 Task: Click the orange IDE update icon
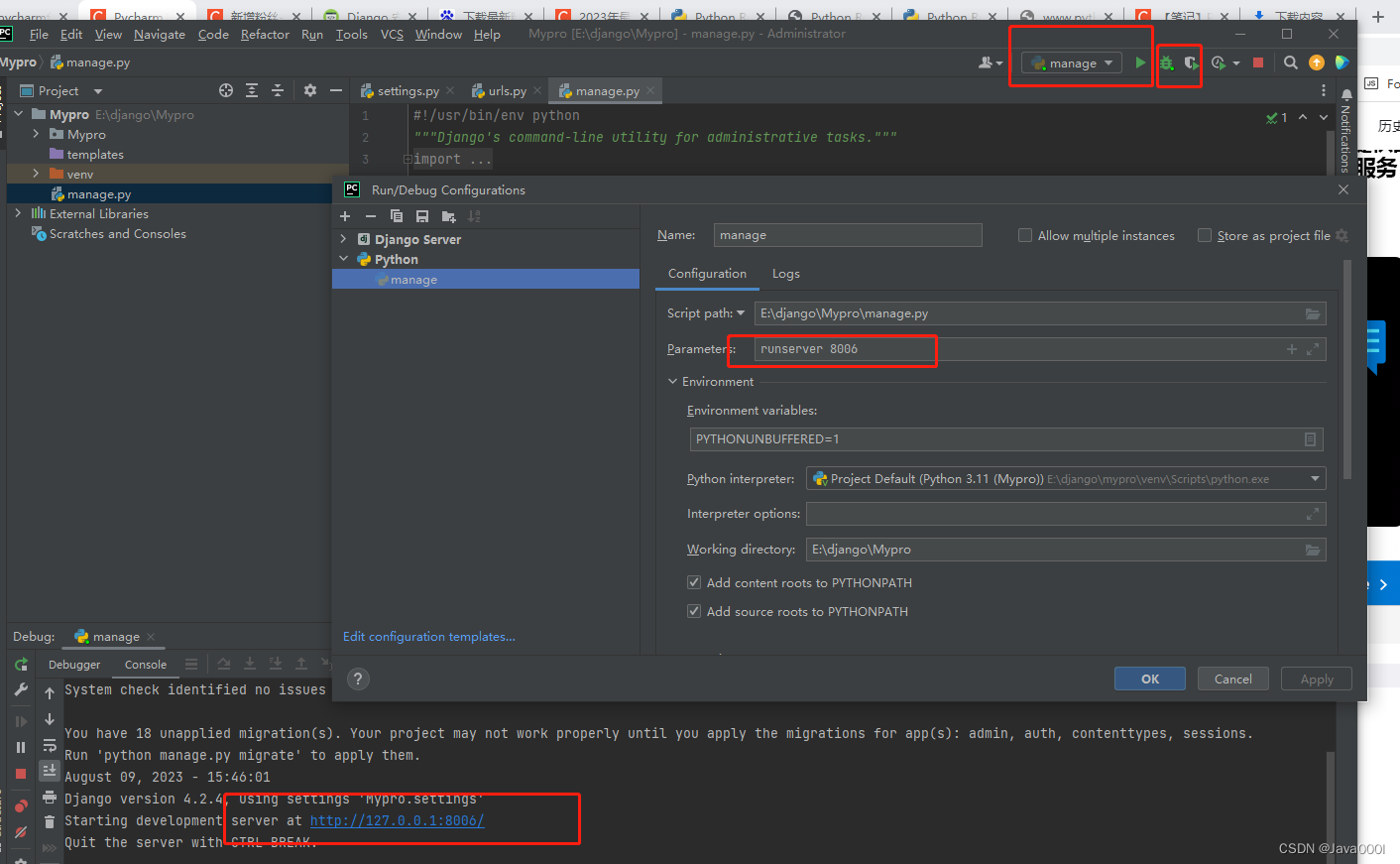1317,62
